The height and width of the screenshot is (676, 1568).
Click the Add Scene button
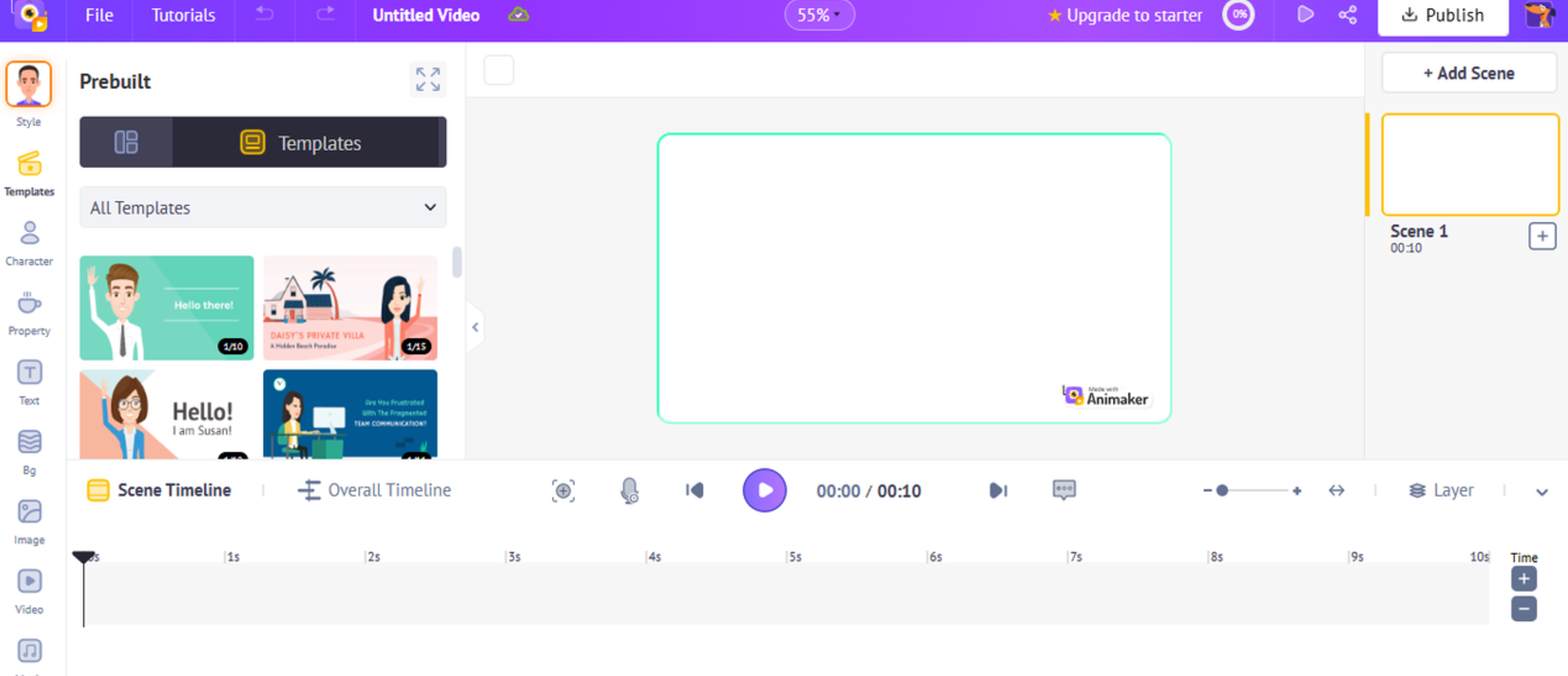tap(1469, 73)
